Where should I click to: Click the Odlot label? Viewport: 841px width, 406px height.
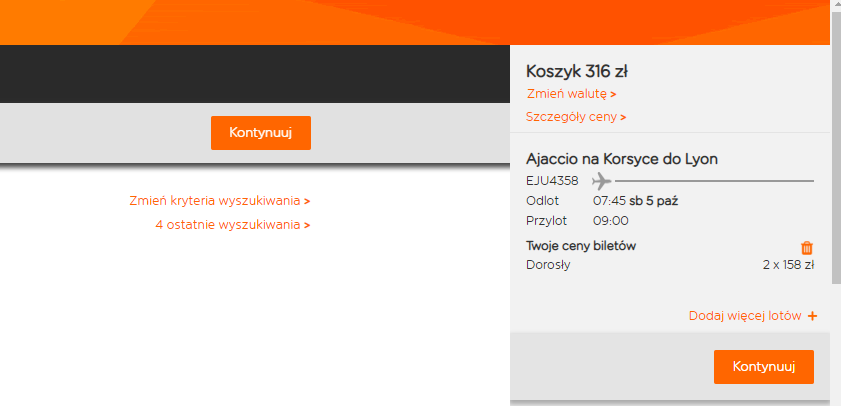[542, 201]
